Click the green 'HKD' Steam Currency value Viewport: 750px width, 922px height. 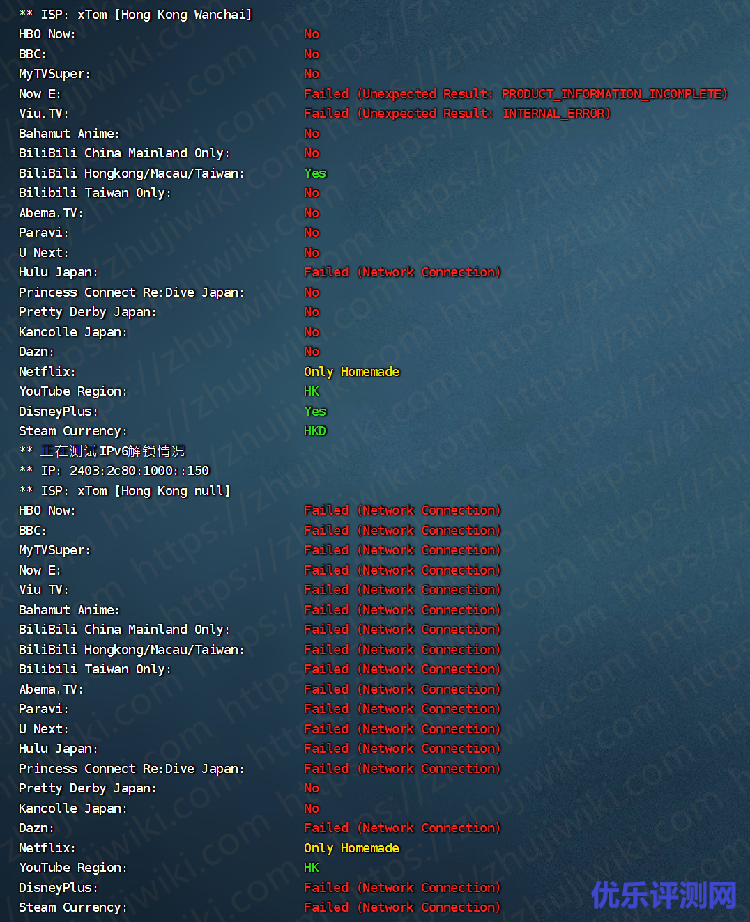point(315,431)
